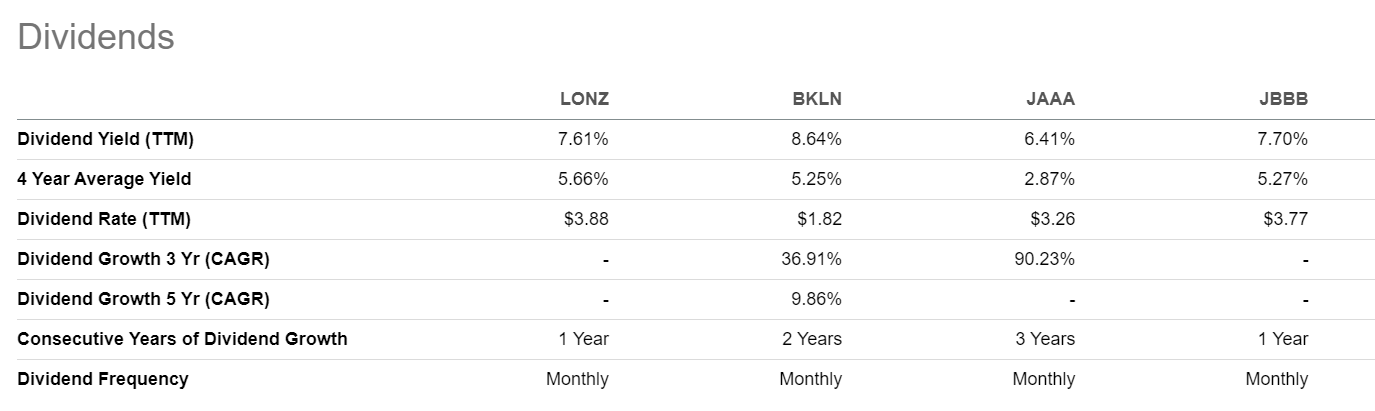Image resolution: width=1375 pixels, height=411 pixels.
Task: Select the Dividend Rate (TTM) row label
Action: (x=104, y=219)
